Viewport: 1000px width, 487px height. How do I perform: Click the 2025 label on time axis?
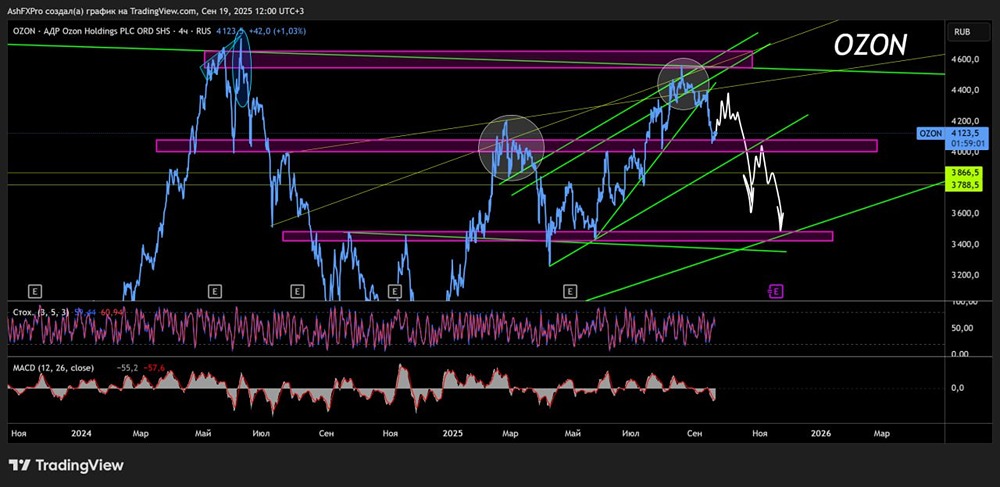pos(452,433)
